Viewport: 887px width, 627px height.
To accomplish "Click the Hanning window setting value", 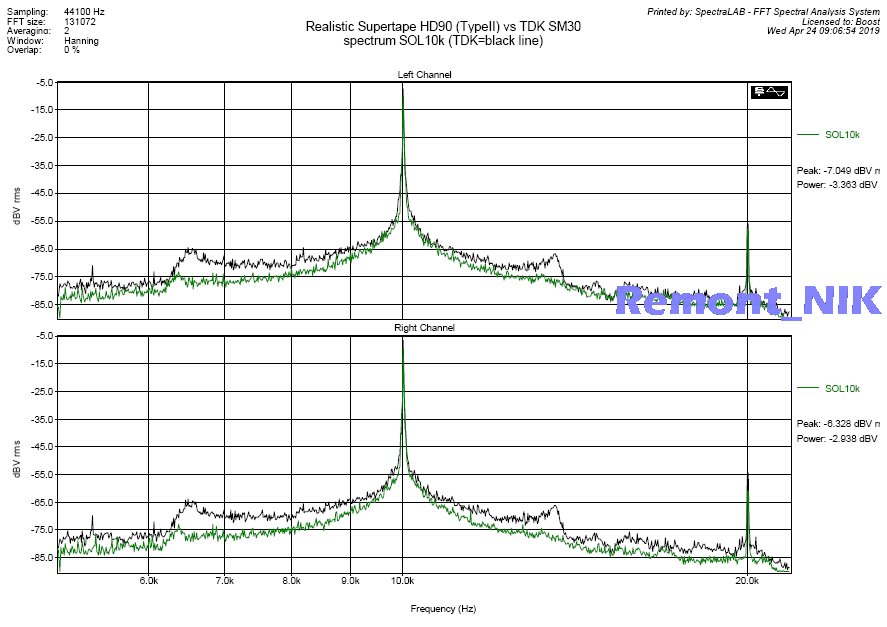I will point(81,40).
